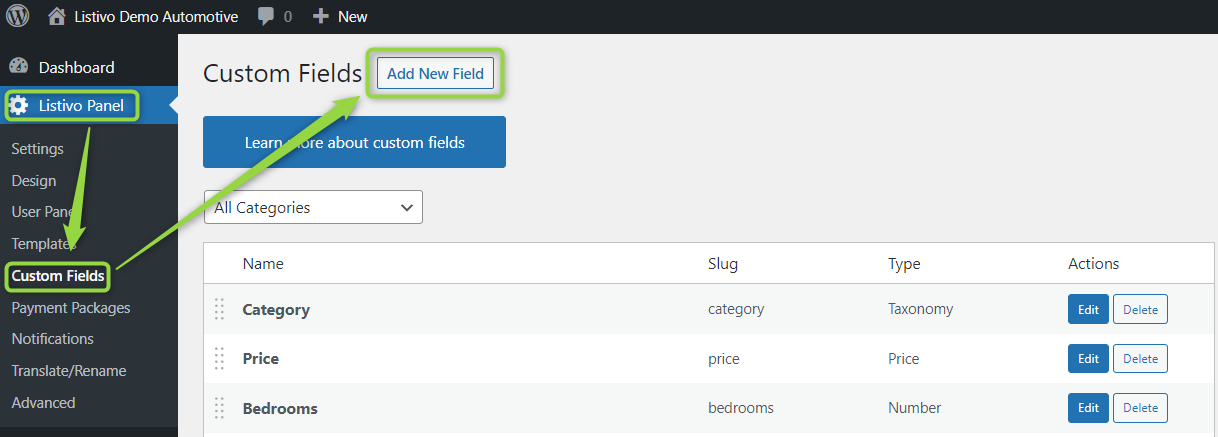The height and width of the screenshot is (437, 1218).
Task: Grab the drag handle for Category row
Action: (219, 310)
